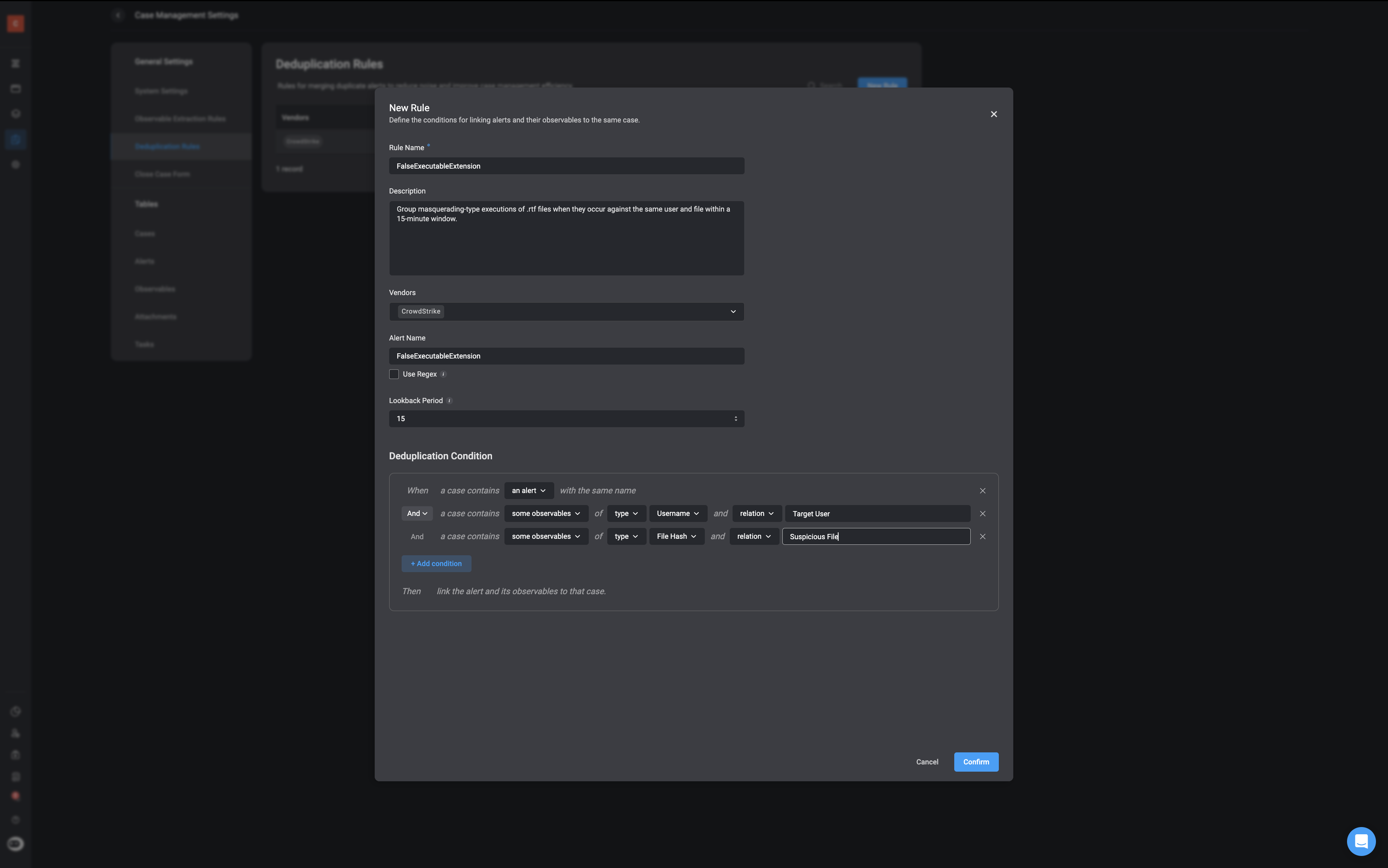Enable the Use Regex checkbox
Image resolution: width=1388 pixels, height=868 pixels.
pyautogui.click(x=394, y=374)
